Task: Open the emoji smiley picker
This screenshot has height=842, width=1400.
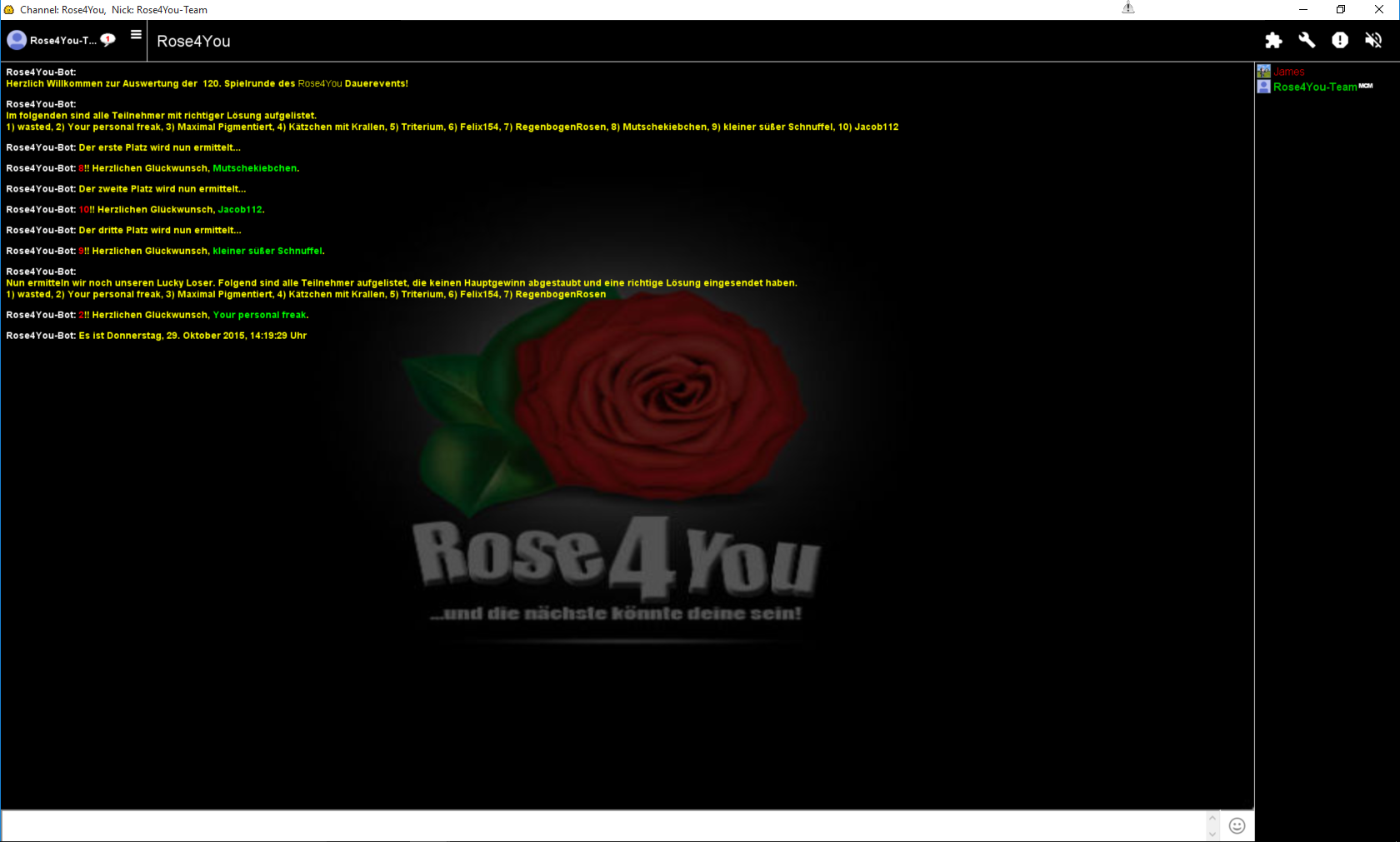Action: 1237,825
